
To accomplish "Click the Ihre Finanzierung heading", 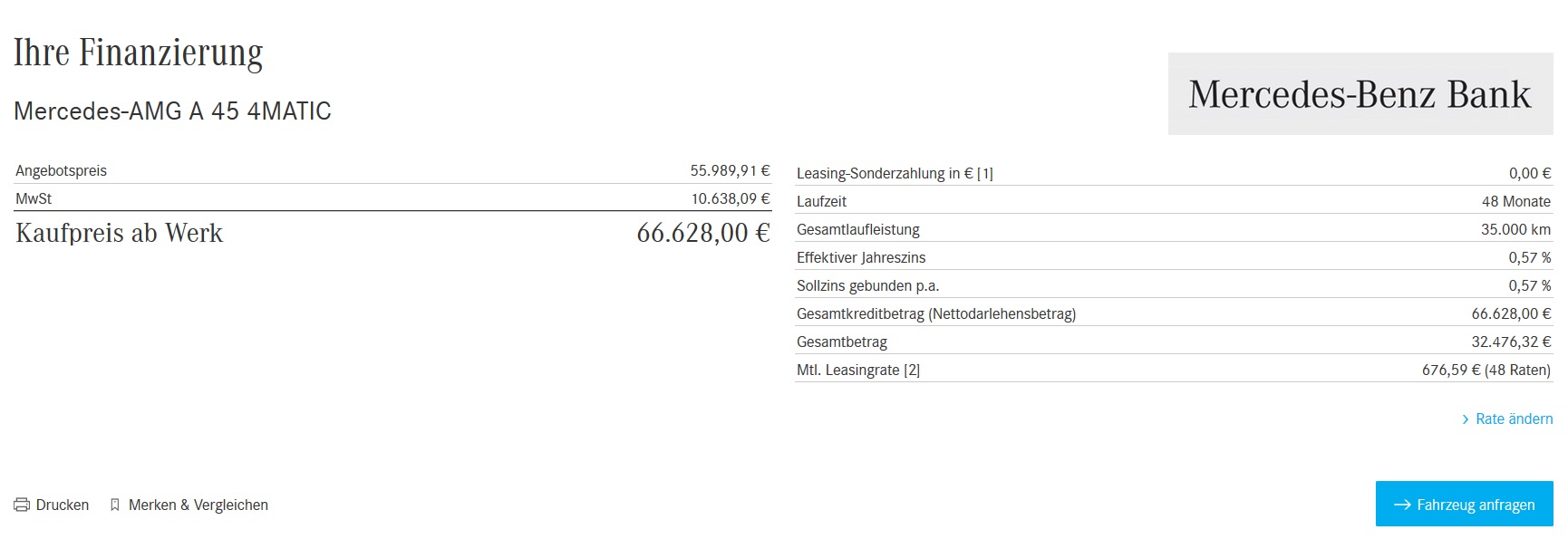I will [x=139, y=53].
